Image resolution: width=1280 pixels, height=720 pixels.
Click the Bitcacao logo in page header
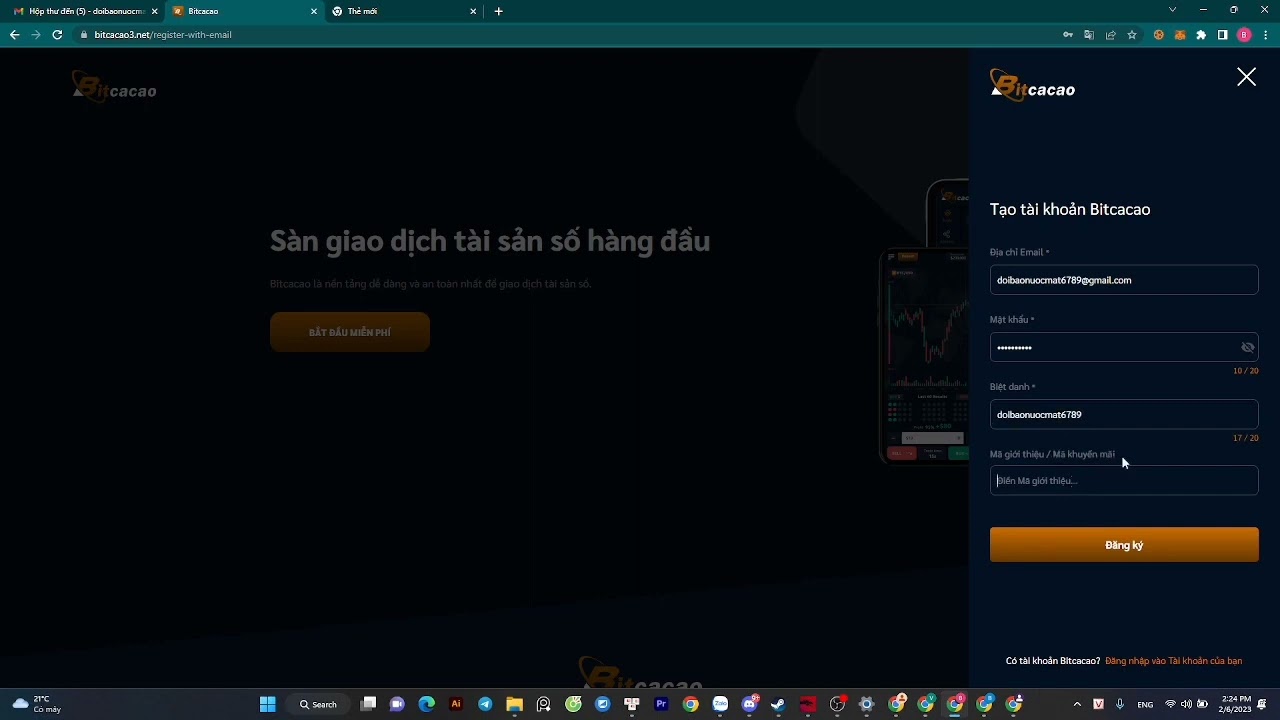click(x=114, y=87)
